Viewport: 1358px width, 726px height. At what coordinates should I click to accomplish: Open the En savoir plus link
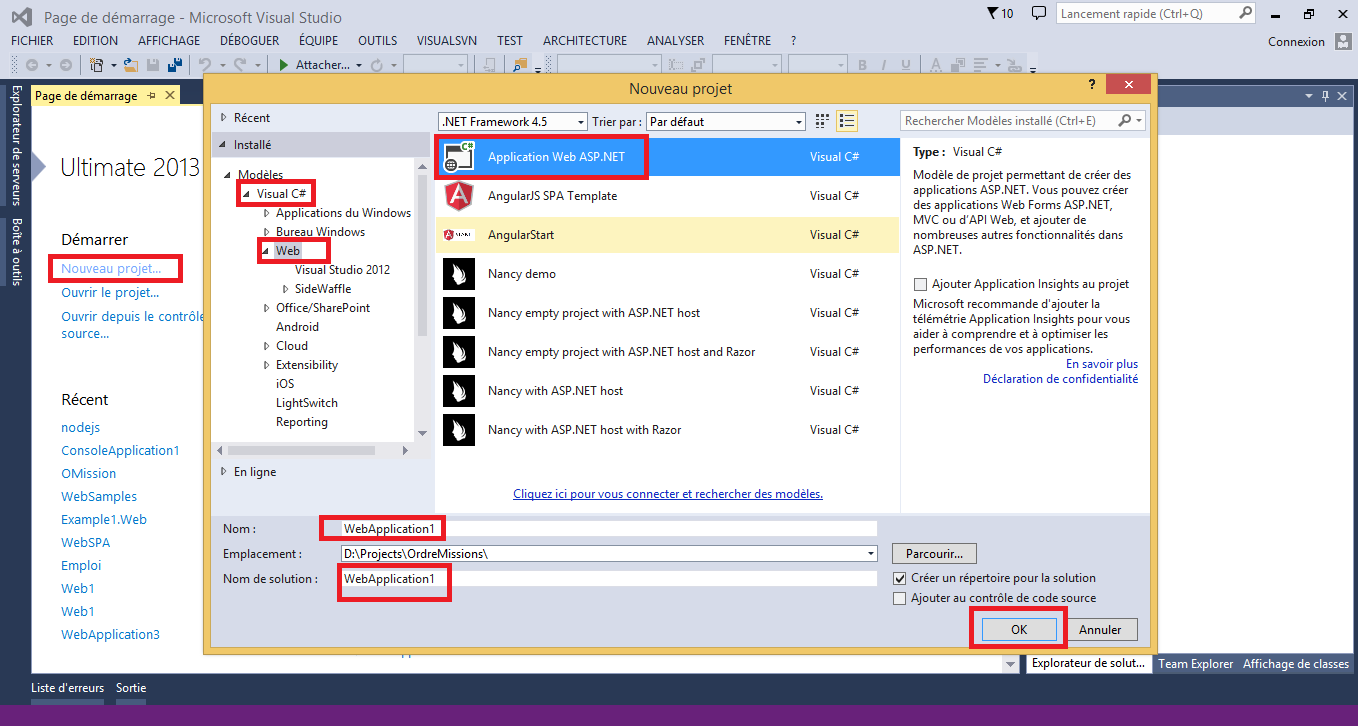[1102, 364]
